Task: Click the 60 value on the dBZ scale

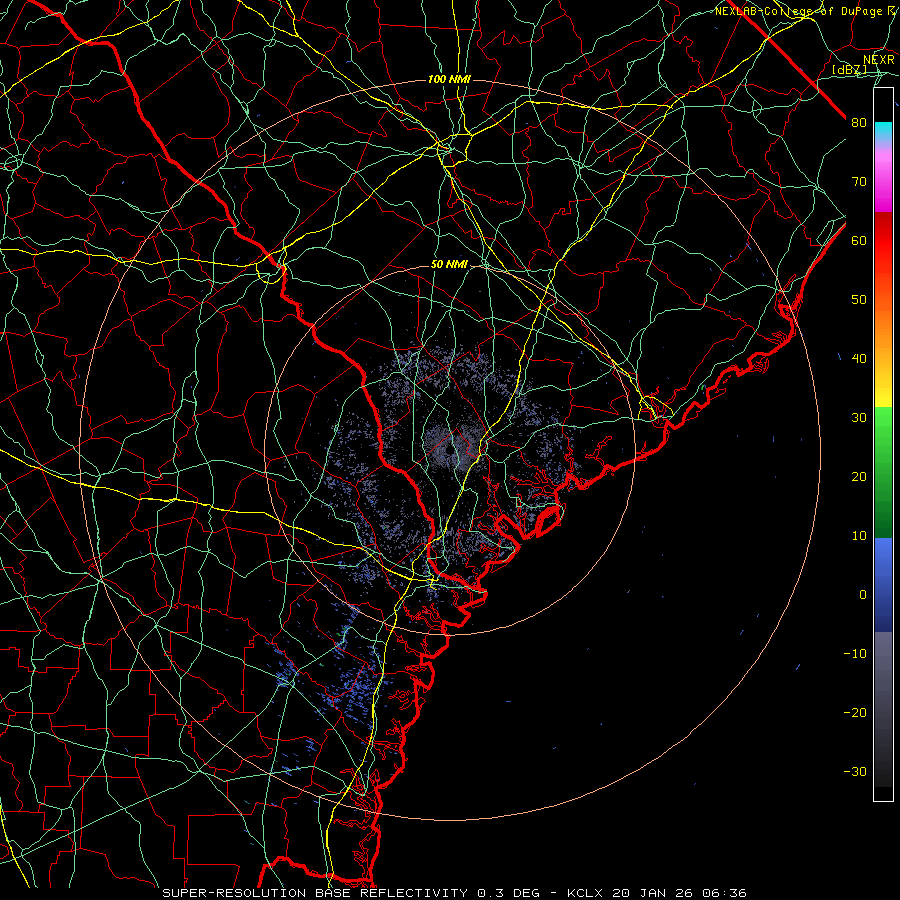Action: click(859, 240)
